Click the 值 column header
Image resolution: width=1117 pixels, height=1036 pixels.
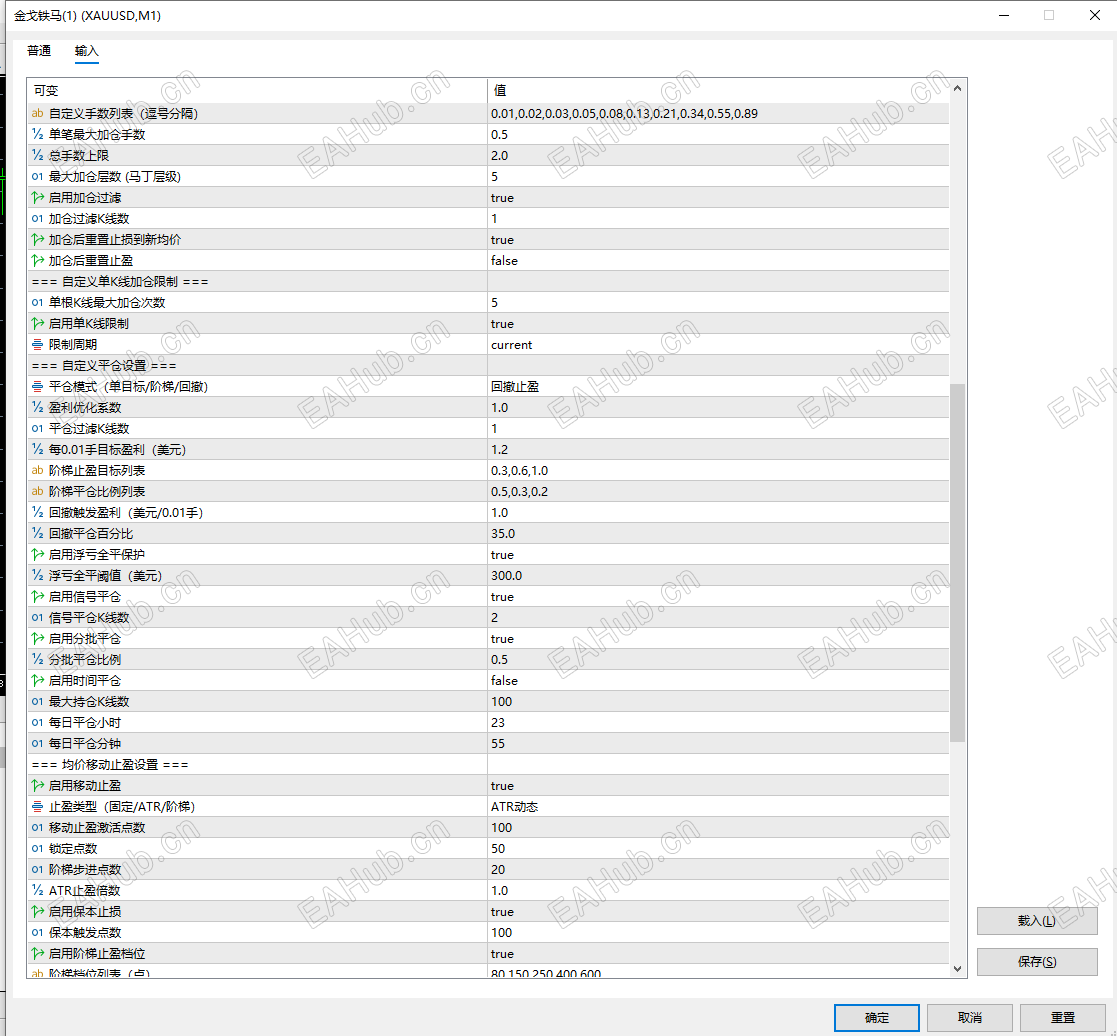pos(718,90)
